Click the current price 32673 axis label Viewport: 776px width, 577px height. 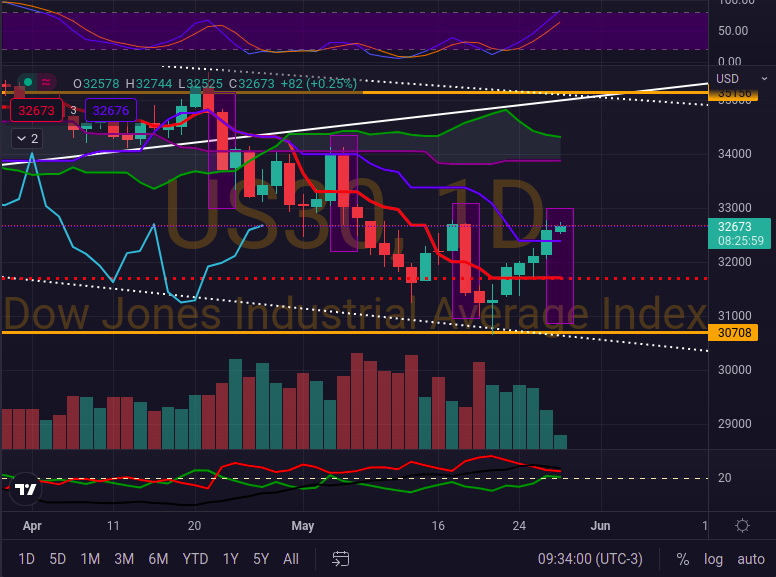pos(736,227)
